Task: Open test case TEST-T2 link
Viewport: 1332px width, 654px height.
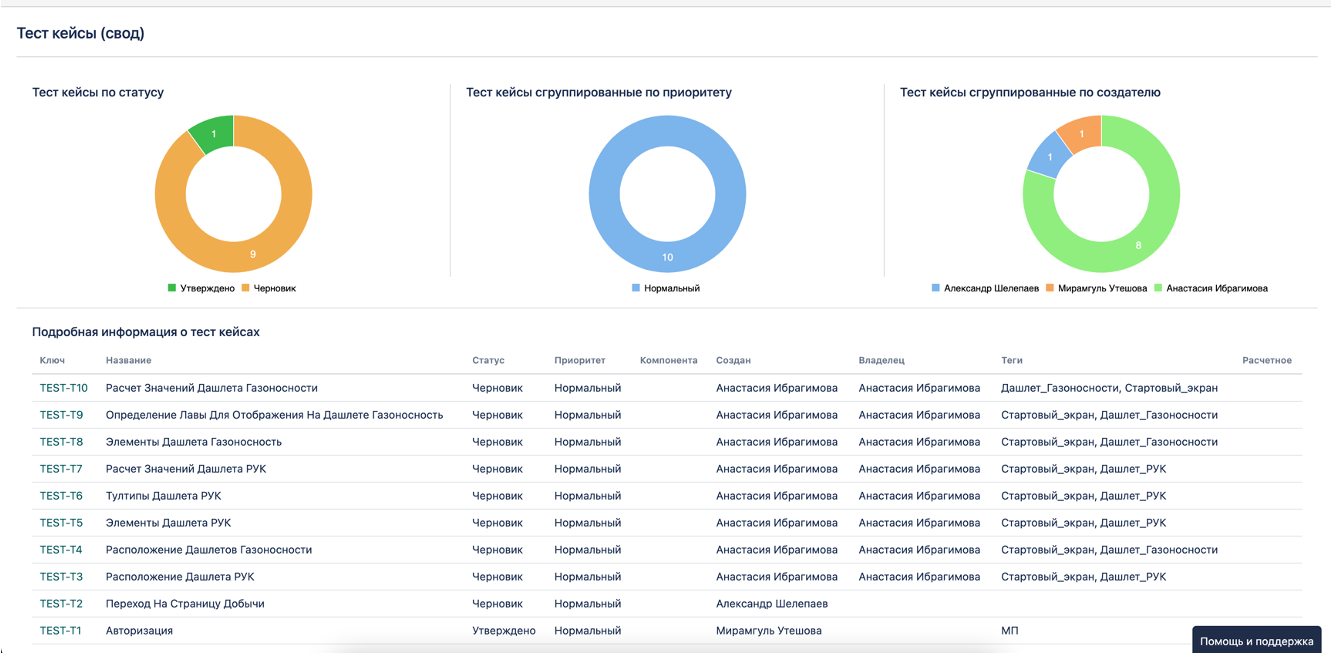Action: pos(61,604)
